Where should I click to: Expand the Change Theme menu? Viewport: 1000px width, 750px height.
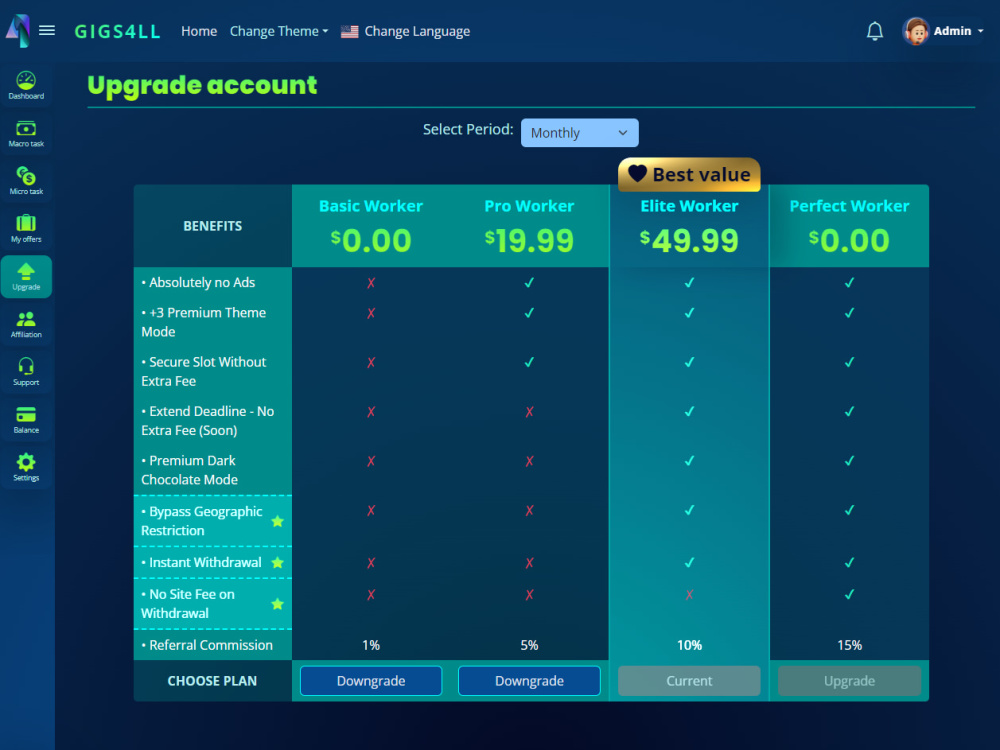click(x=279, y=31)
